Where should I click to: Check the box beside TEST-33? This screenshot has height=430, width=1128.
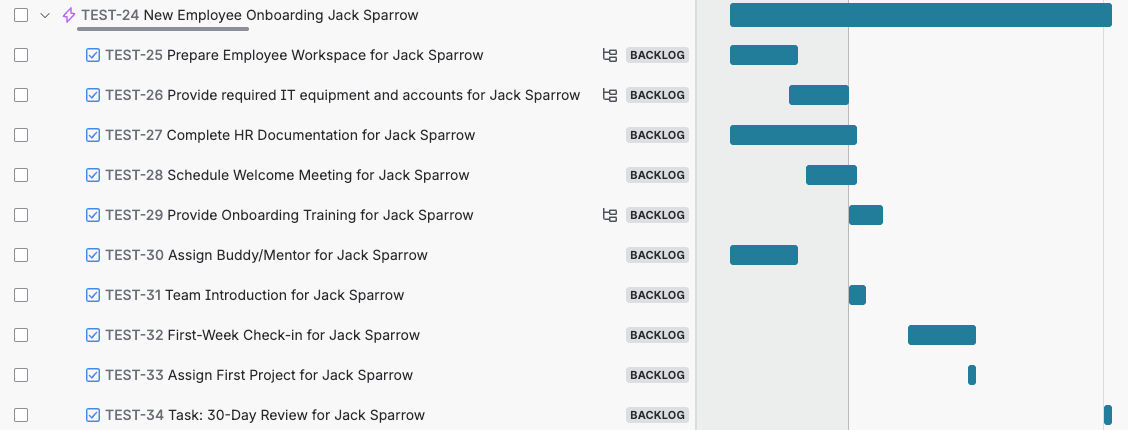[21, 375]
